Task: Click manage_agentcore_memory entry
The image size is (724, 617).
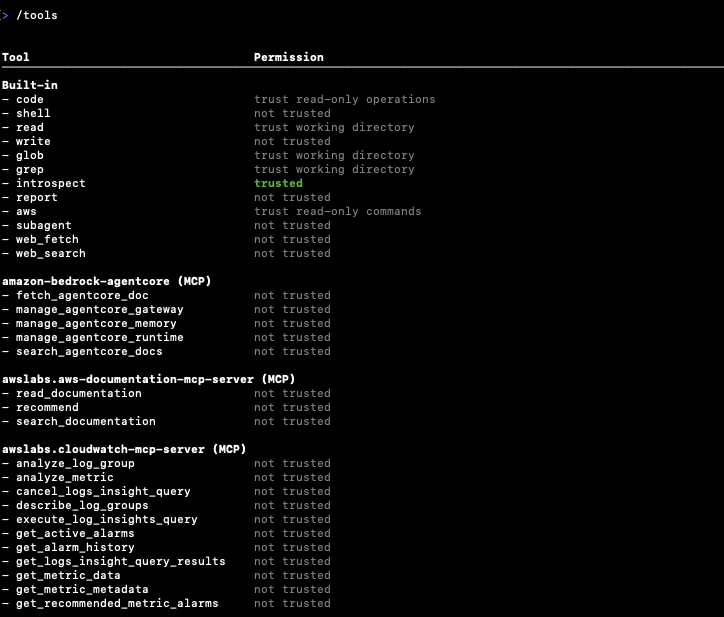Action: coord(96,323)
